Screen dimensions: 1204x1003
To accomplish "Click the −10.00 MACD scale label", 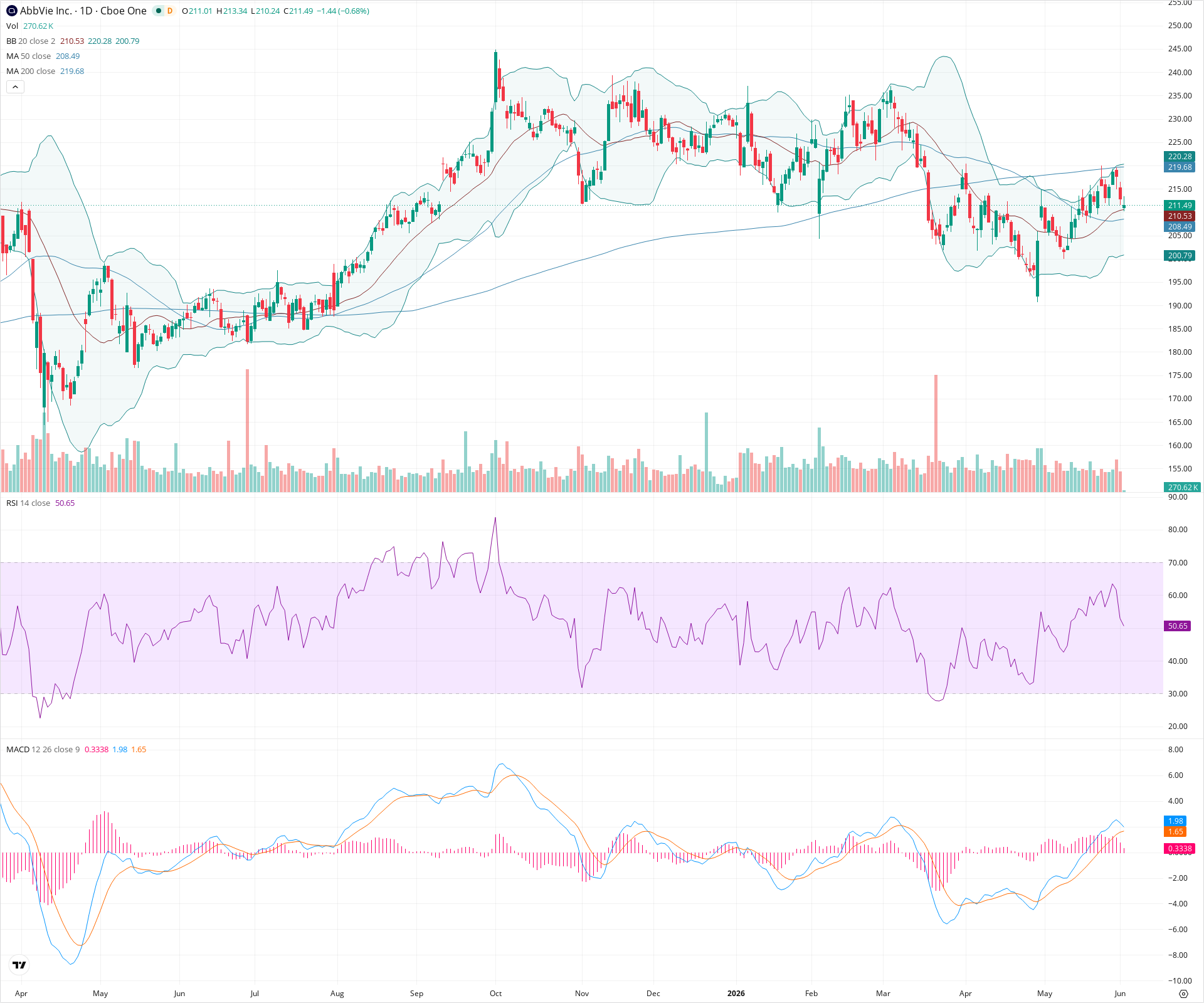I will (x=1180, y=981).
